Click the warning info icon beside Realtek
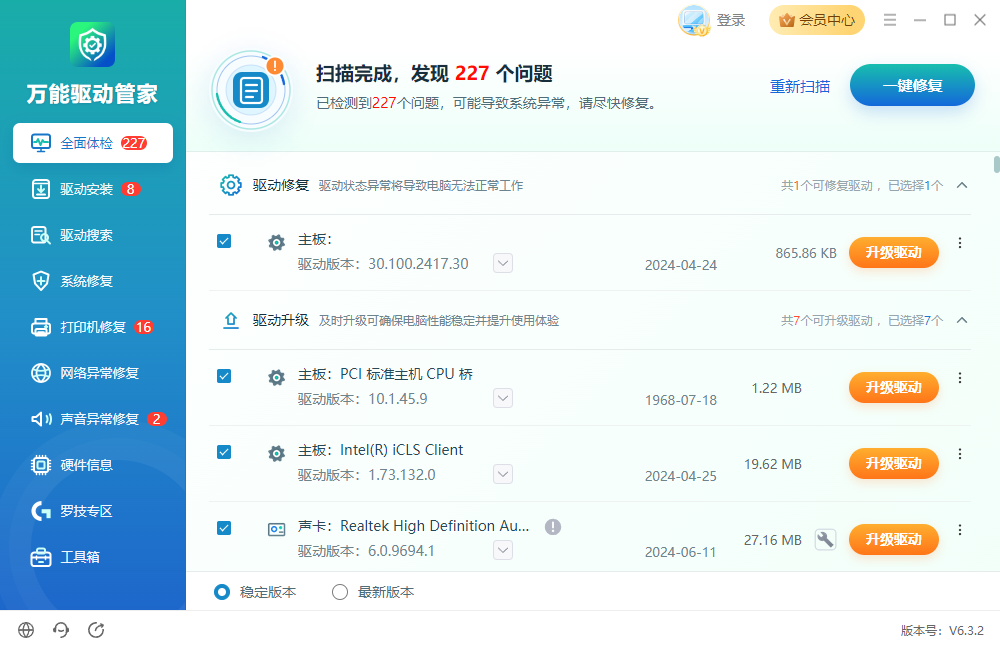This screenshot has width=1000, height=650. [553, 527]
